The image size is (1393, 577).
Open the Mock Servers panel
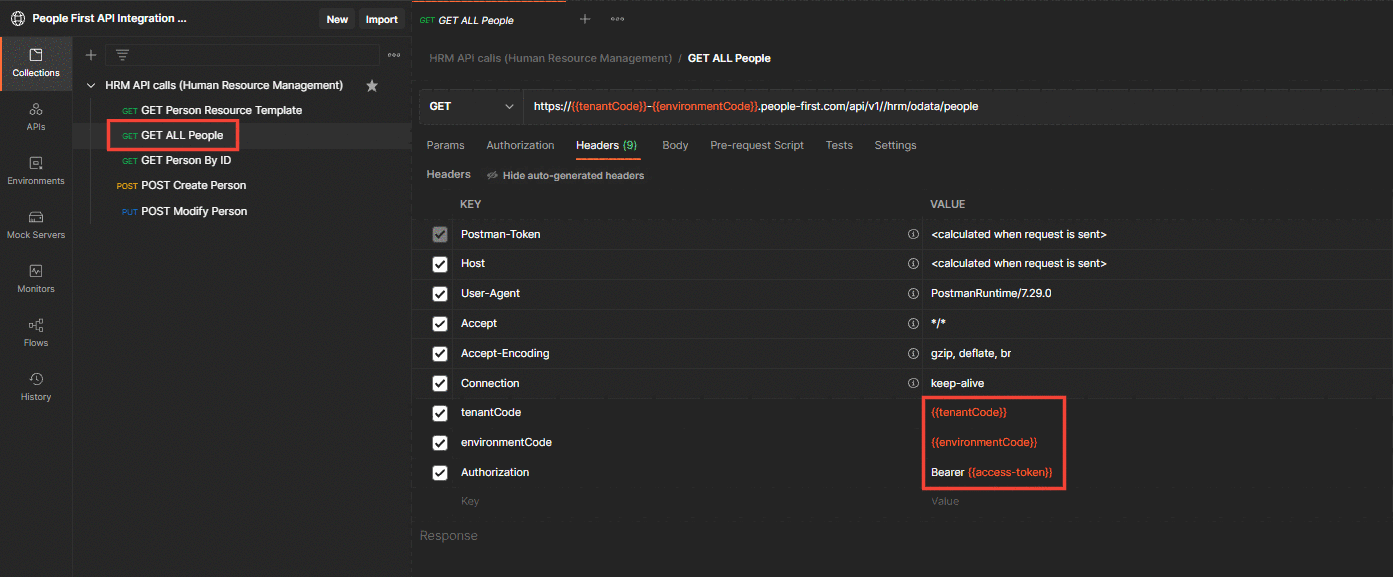[x=36, y=225]
